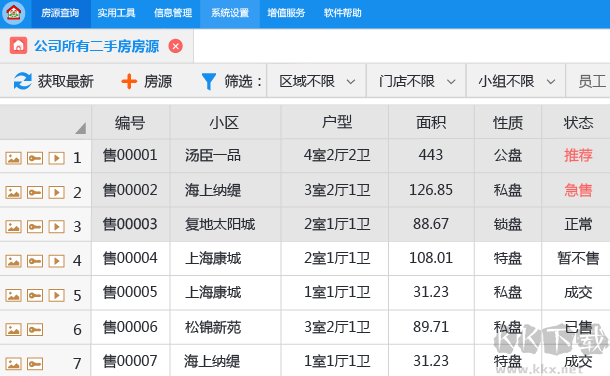View photos icon for row 1

point(13,158)
